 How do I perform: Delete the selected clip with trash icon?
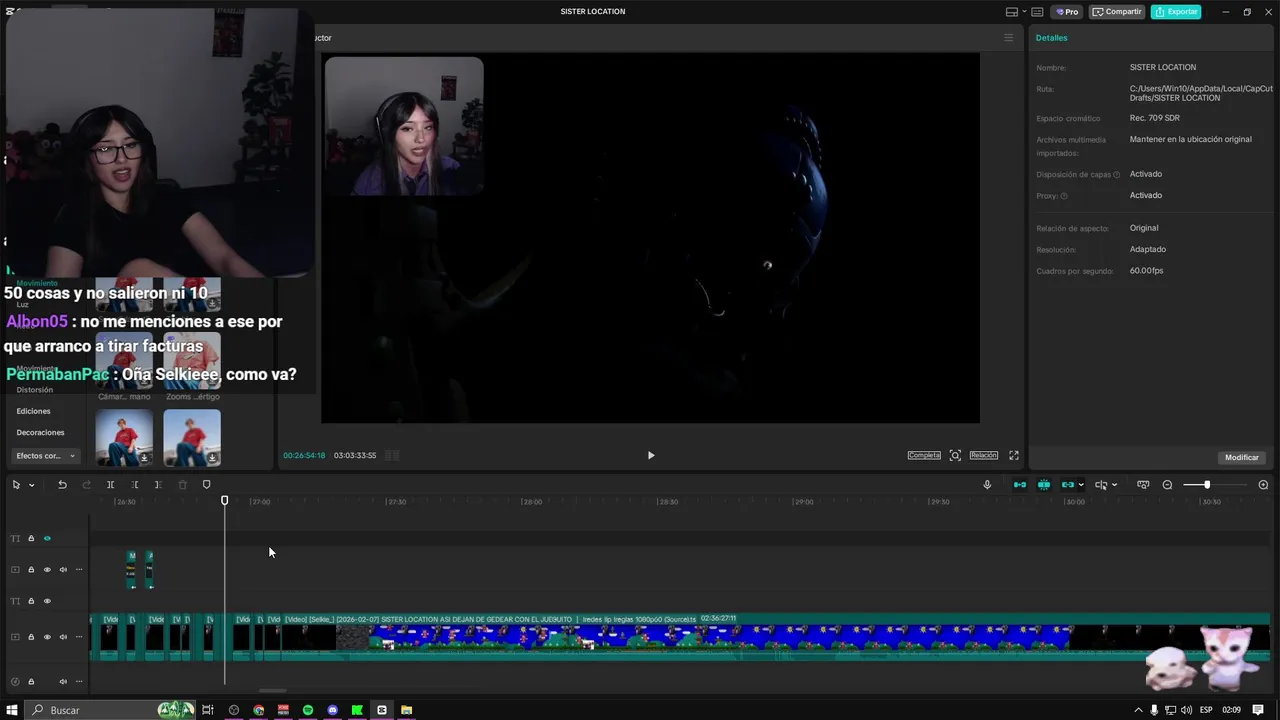point(182,485)
